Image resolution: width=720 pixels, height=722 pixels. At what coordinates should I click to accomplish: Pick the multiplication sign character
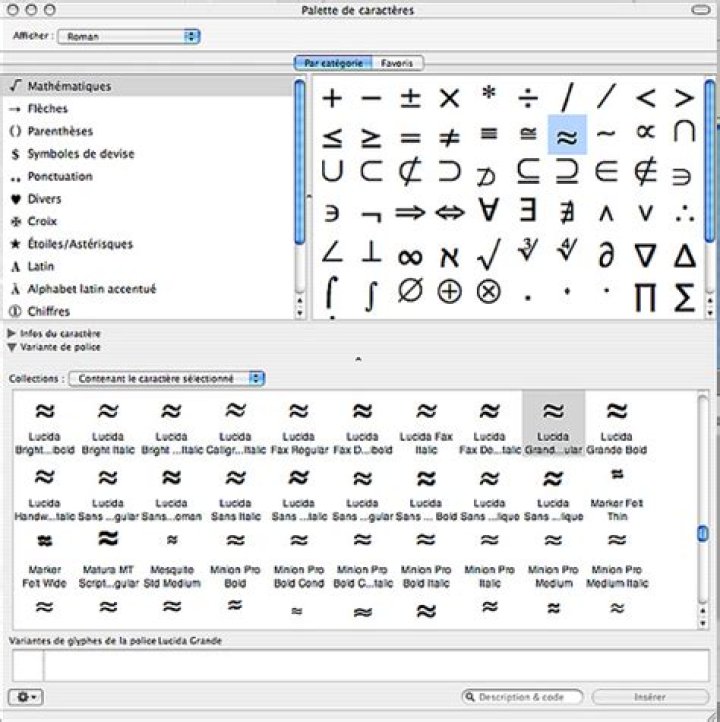(449, 98)
